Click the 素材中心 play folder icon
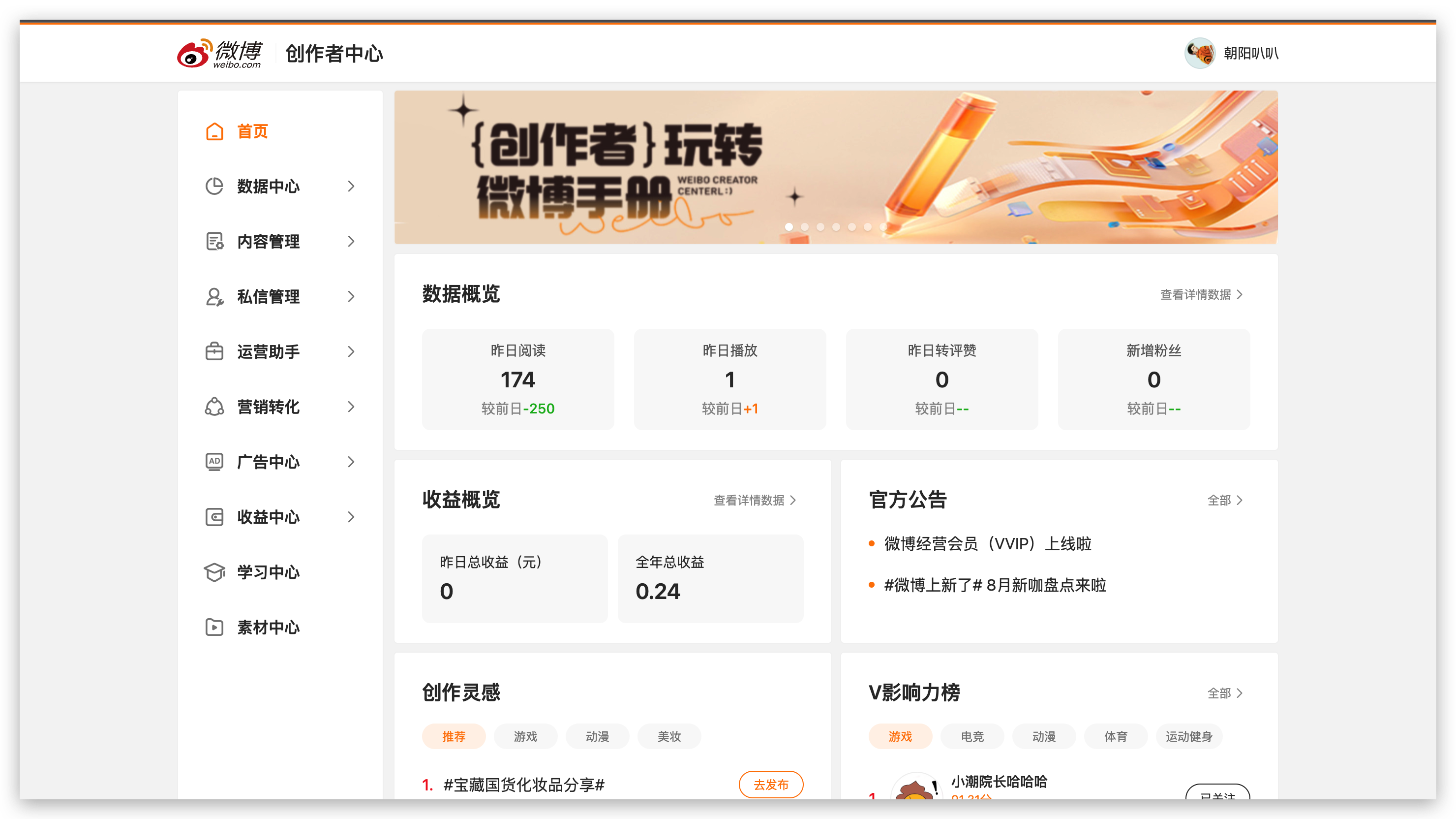Screen dimensions: 1456x819 coord(214,627)
